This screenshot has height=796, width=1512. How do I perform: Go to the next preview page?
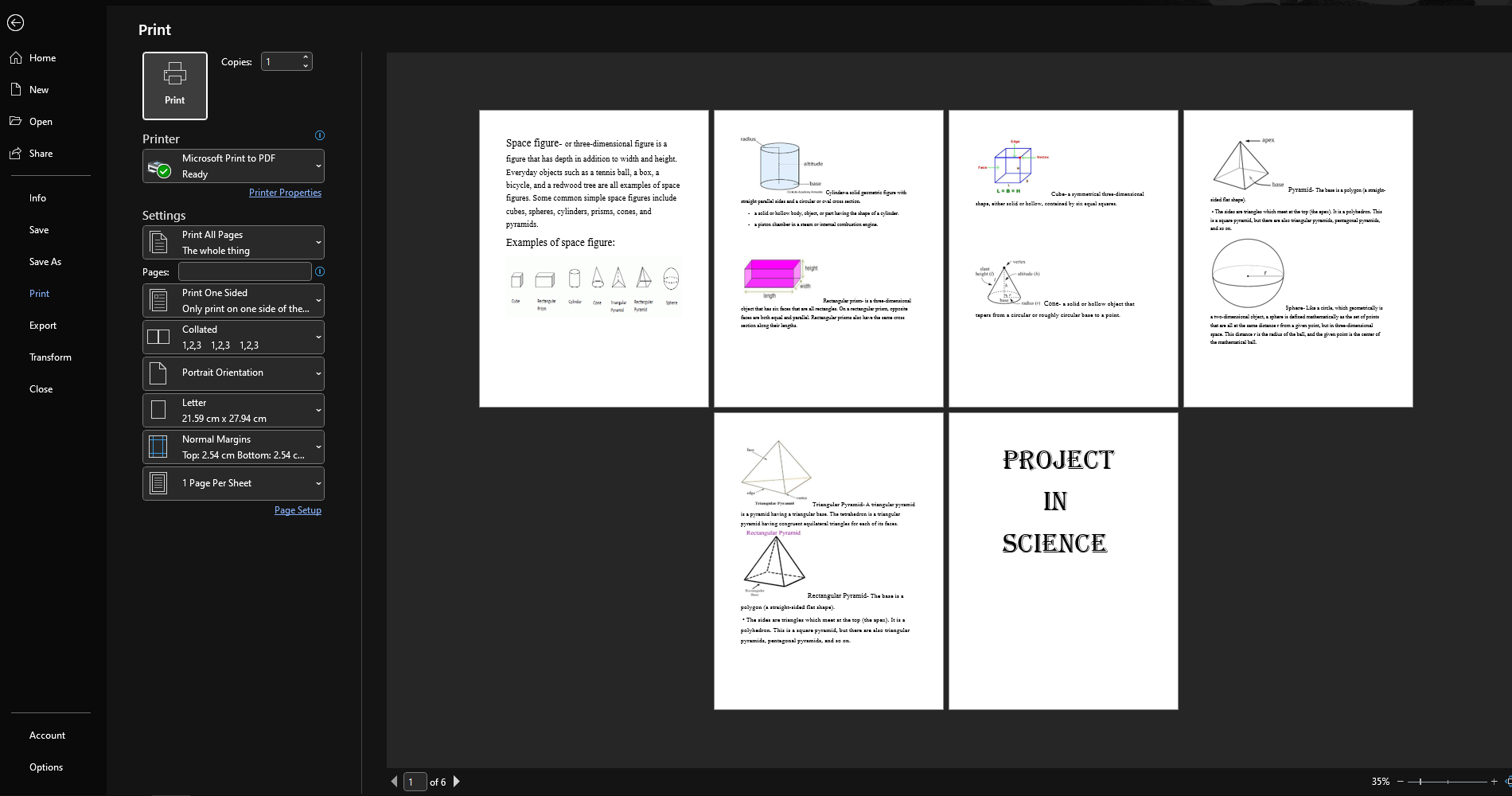(x=457, y=782)
